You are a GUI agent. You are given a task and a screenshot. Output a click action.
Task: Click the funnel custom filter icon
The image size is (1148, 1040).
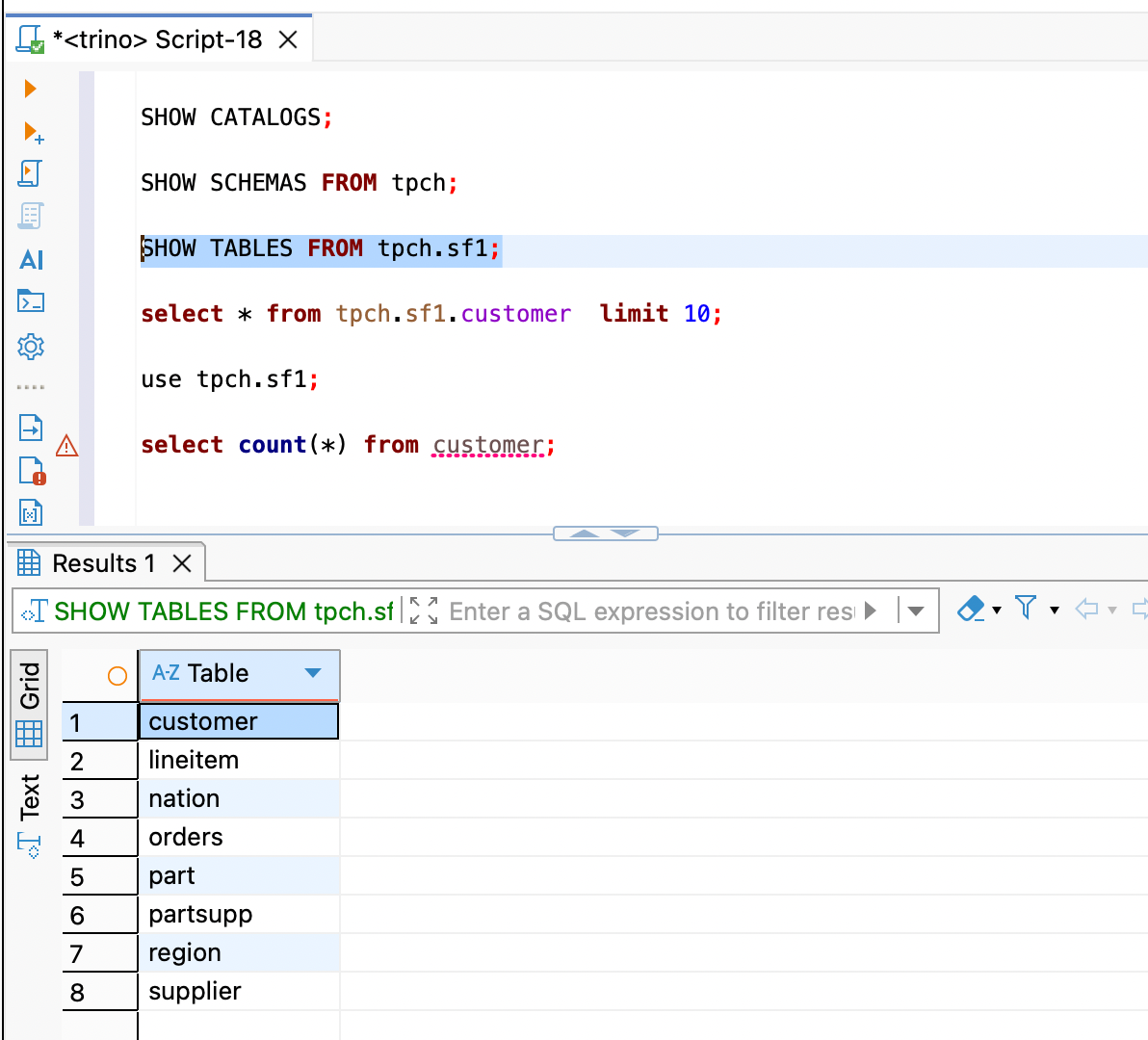click(x=1026, y=608)
